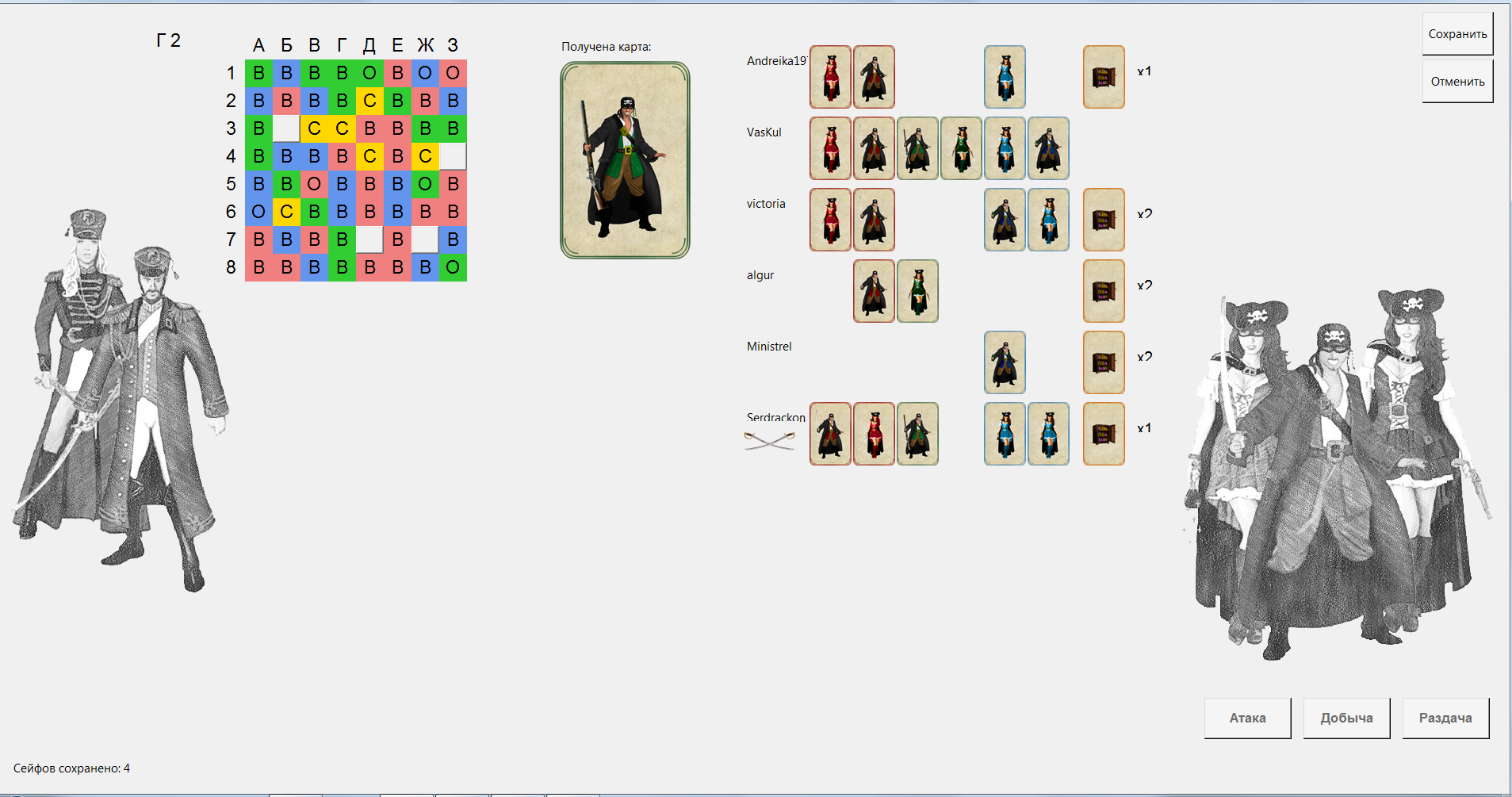
Task: Select blue cell Ж1 marked O
Action: click(425, 73)
